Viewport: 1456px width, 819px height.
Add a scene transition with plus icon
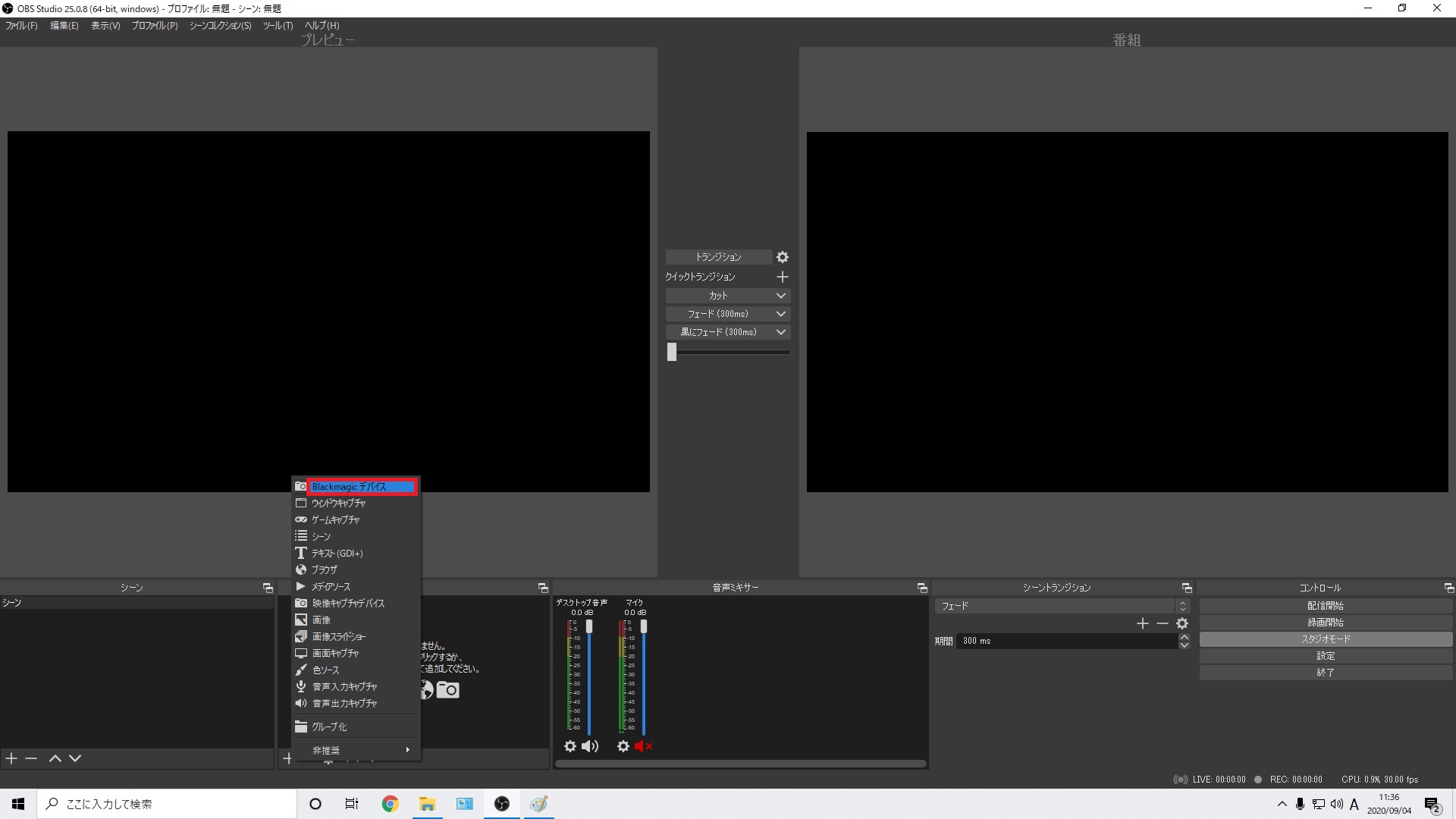click(x=1143, y=623)
